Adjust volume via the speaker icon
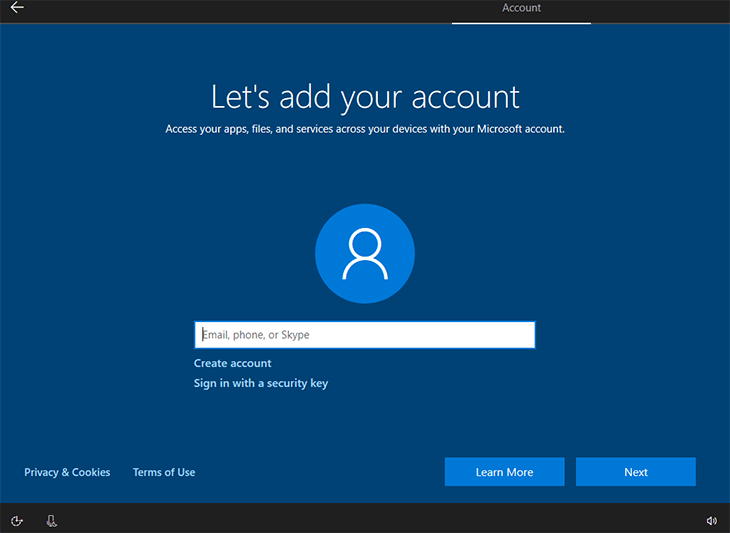Viewport: 730px width, 533px height. [711, 520]
